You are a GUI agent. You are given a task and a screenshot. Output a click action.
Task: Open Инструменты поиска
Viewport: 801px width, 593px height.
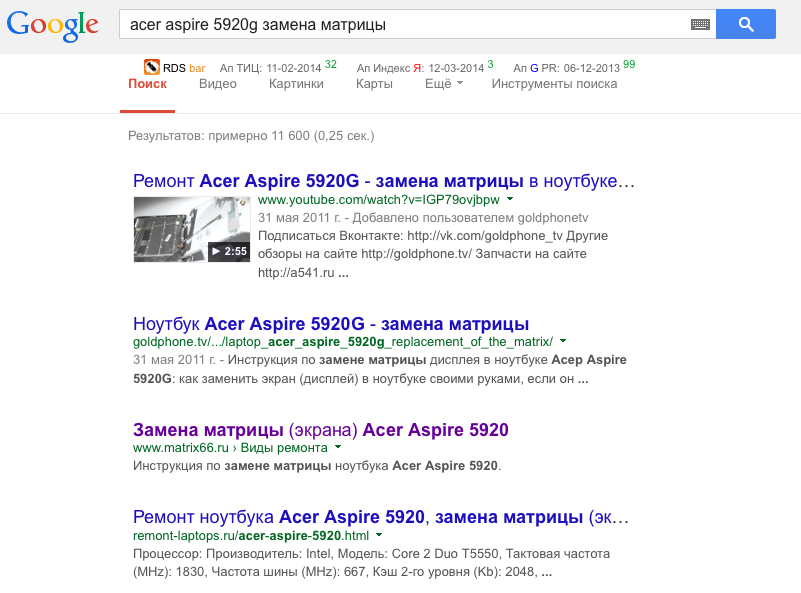click(554, 84)
